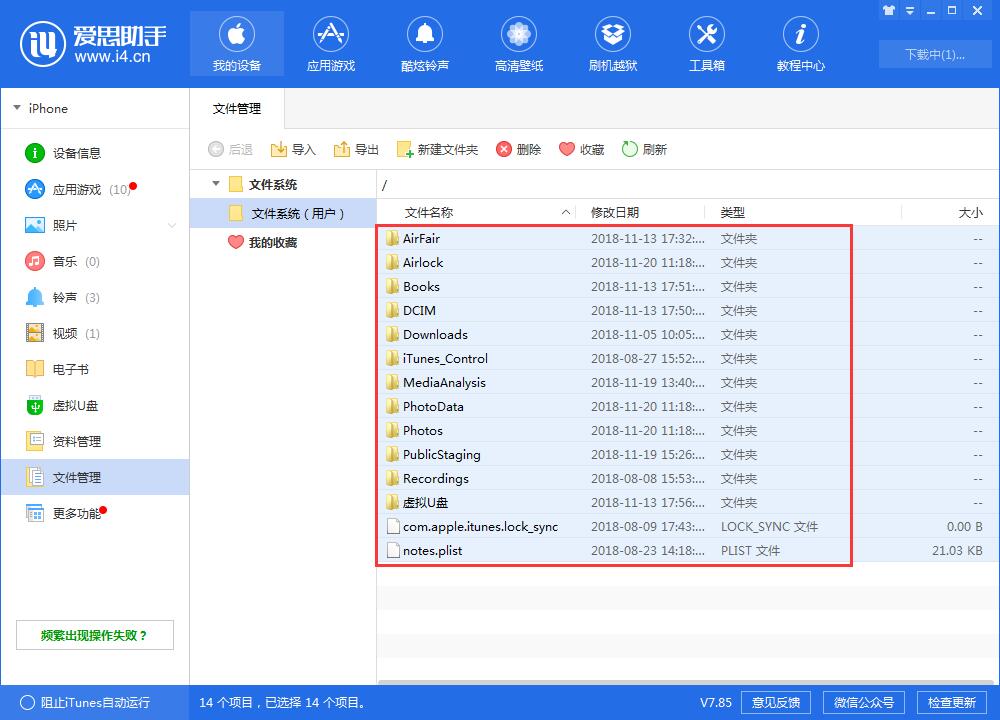Screen dimensions: 1000x720
Task: Collapse the iPhone device panel
Action: 16,108
